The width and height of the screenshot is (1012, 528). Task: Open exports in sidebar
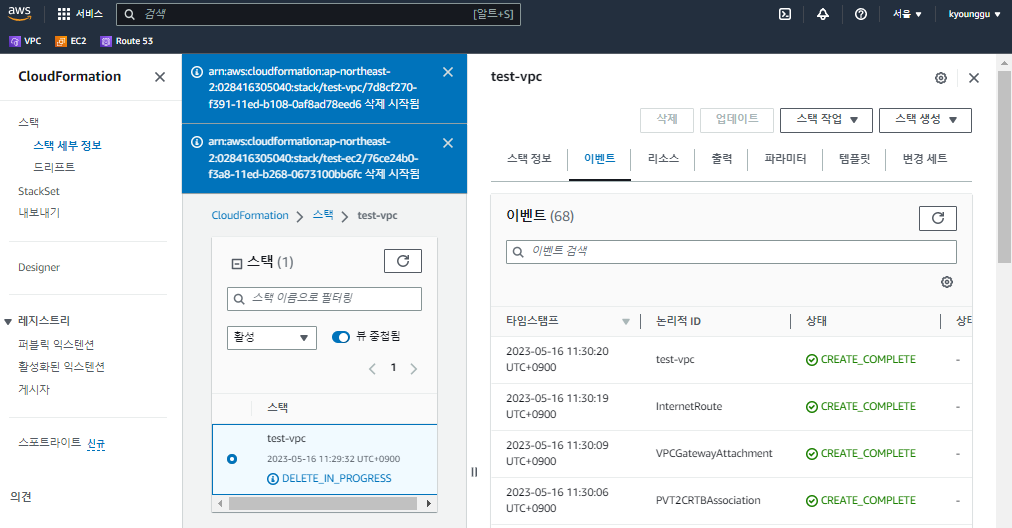39,212
